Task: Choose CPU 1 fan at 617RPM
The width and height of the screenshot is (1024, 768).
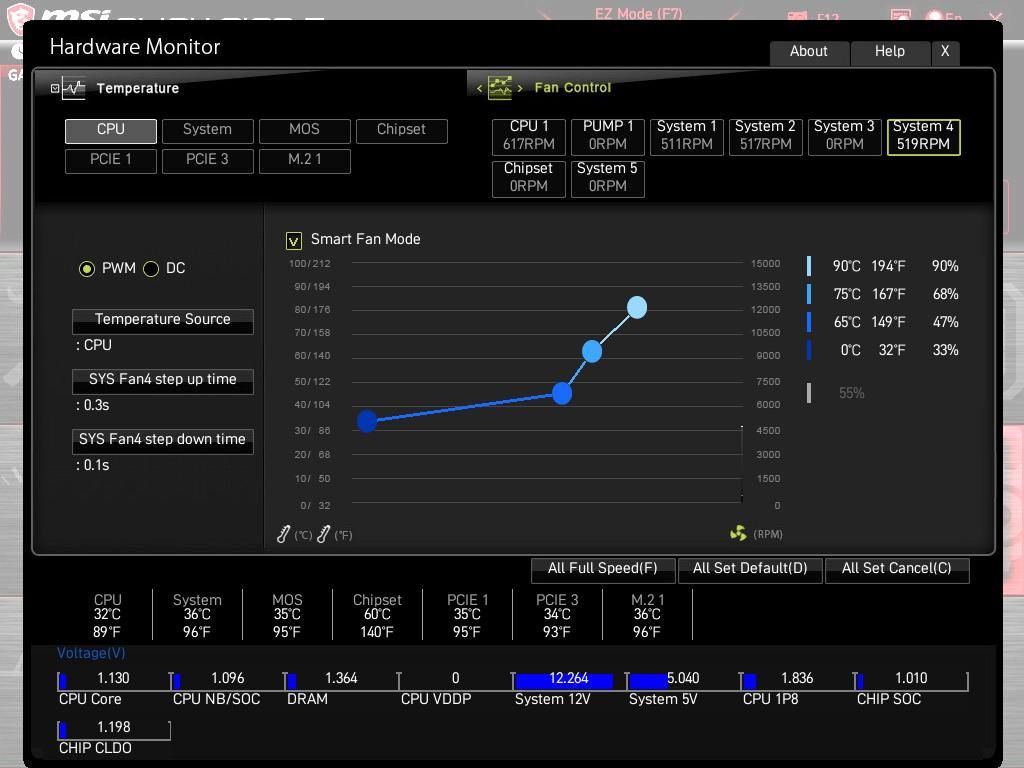Action: 529,136
